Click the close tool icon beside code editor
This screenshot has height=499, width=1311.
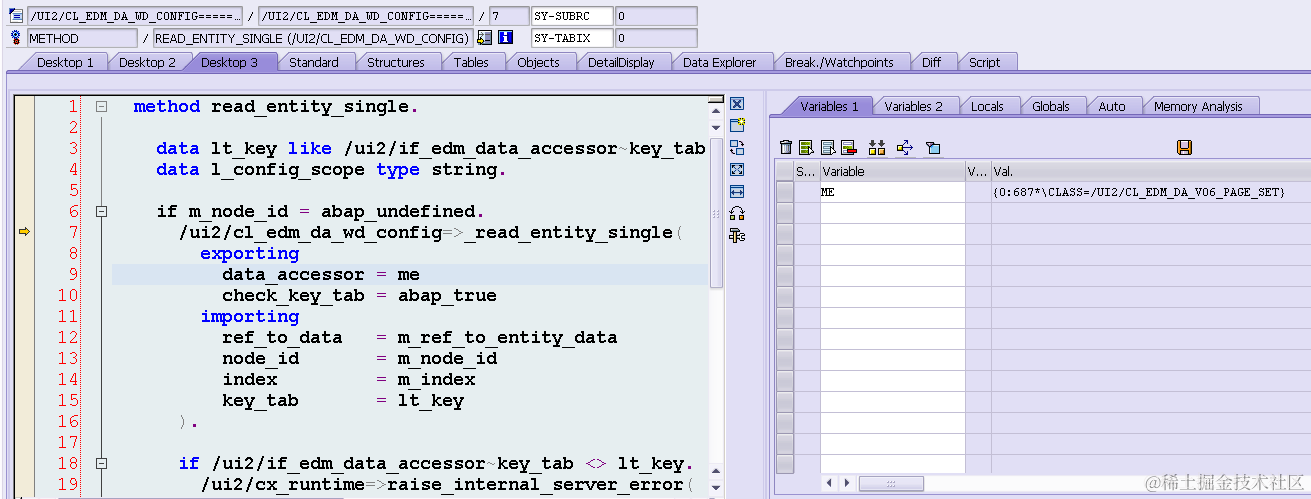[737, 104]
